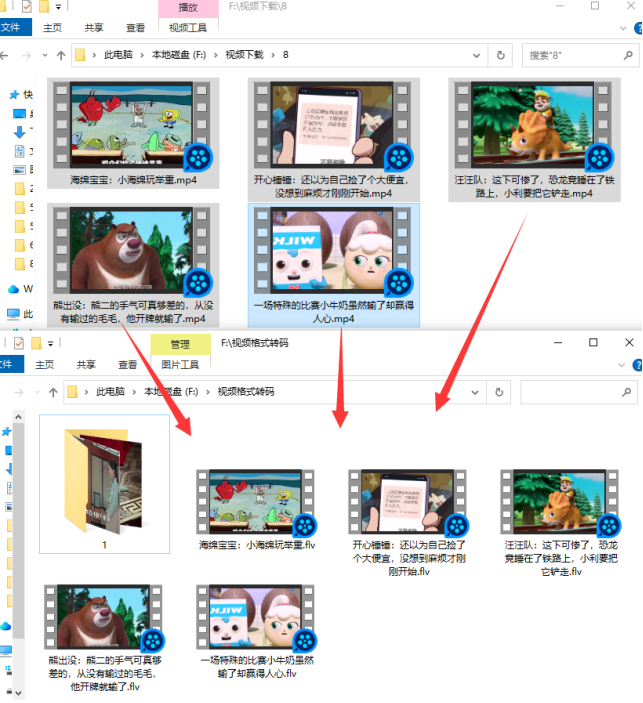This screenshot has height=703, width=643.
Task: Click the Pictures icon in the top sidebar
Action: pos(19,170)
